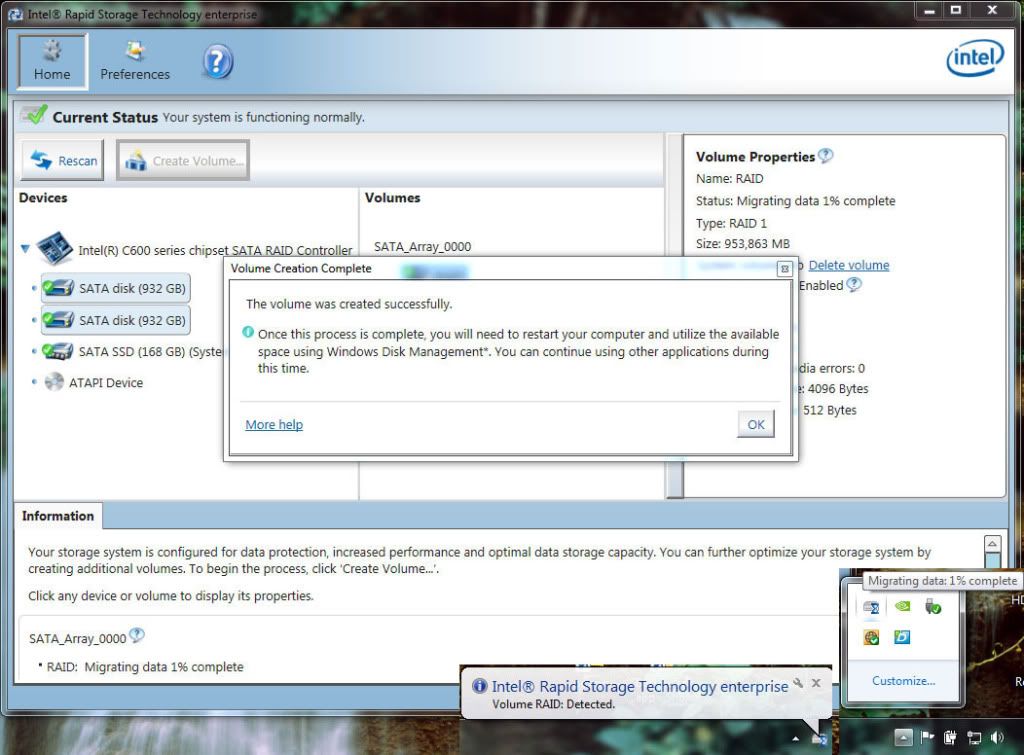Select the ATAPI Device disc icon
This screenshot has height=755, width=1024.
(54, 382)
